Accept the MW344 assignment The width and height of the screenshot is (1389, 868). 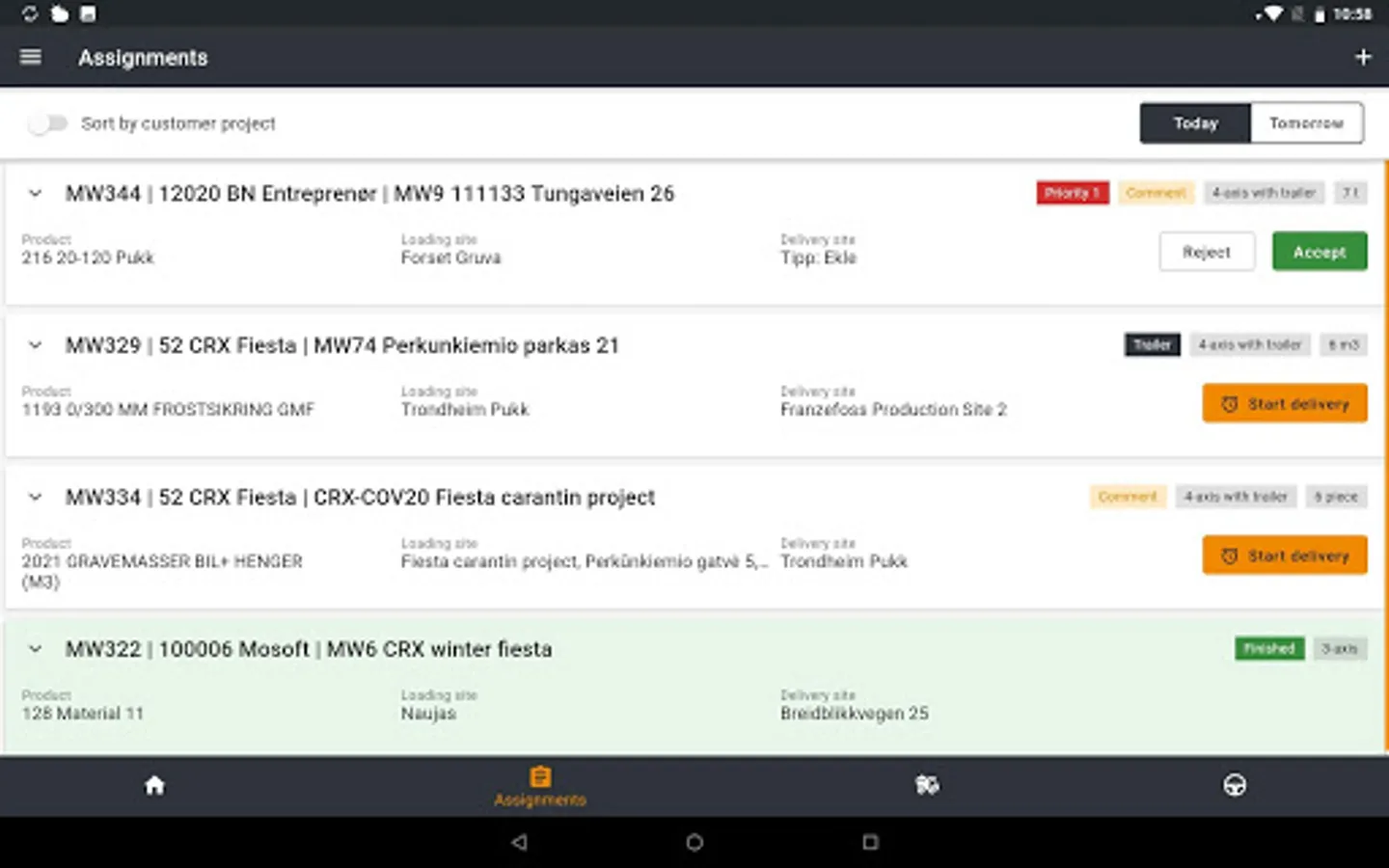1319,251
